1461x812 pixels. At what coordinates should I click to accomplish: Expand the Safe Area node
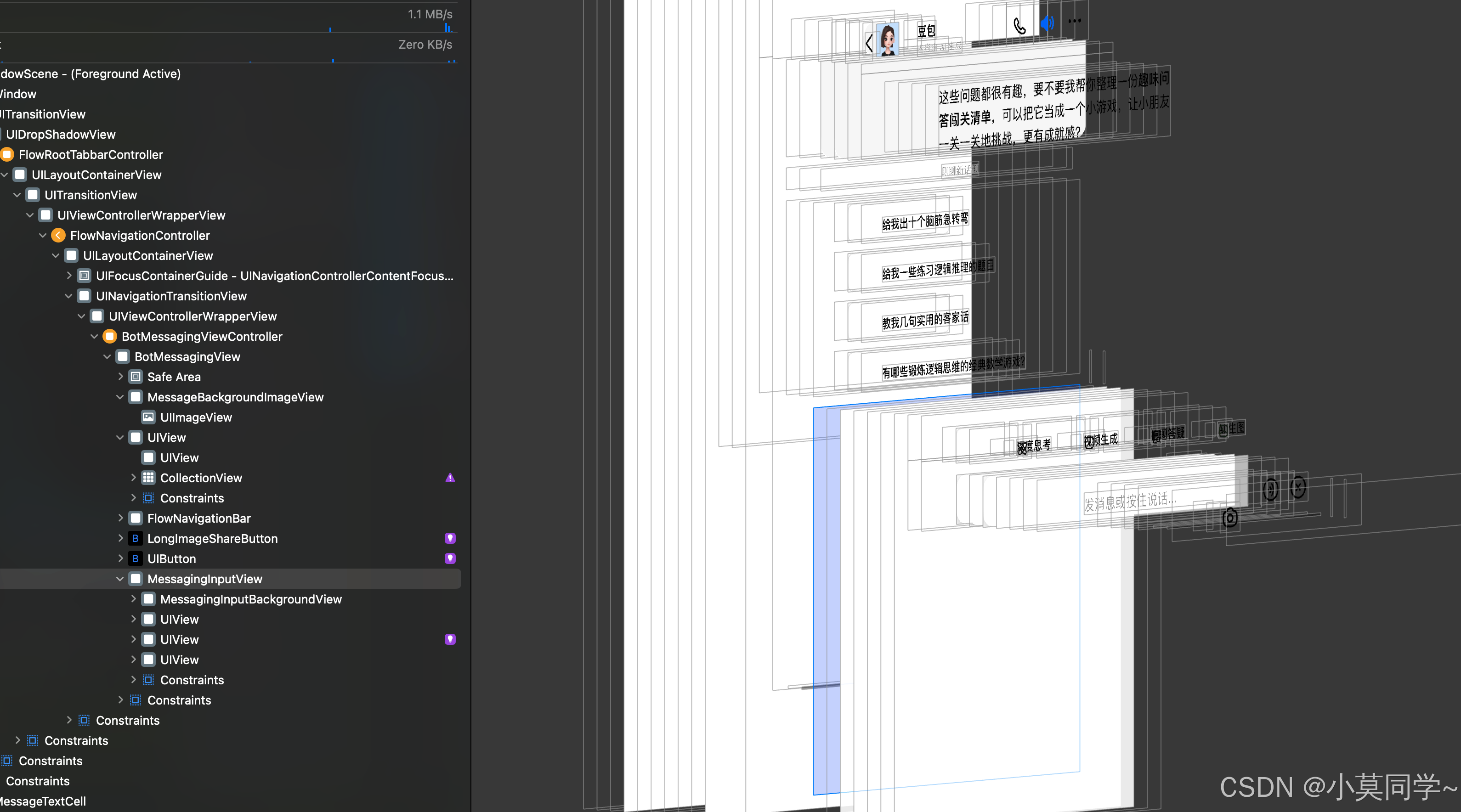tap(120, 377)
